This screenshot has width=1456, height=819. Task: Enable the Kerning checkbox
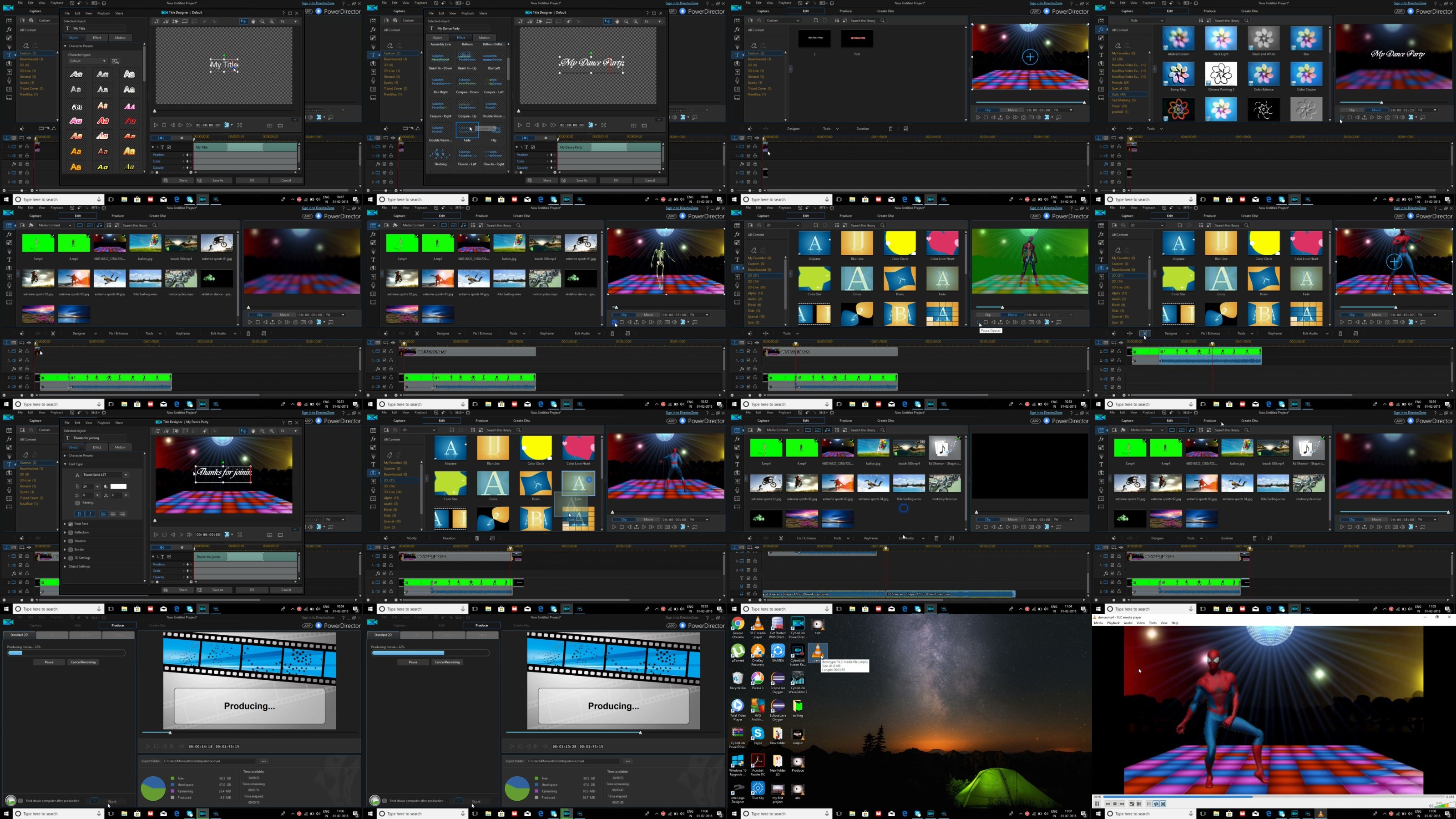click(x=77, y=502)
